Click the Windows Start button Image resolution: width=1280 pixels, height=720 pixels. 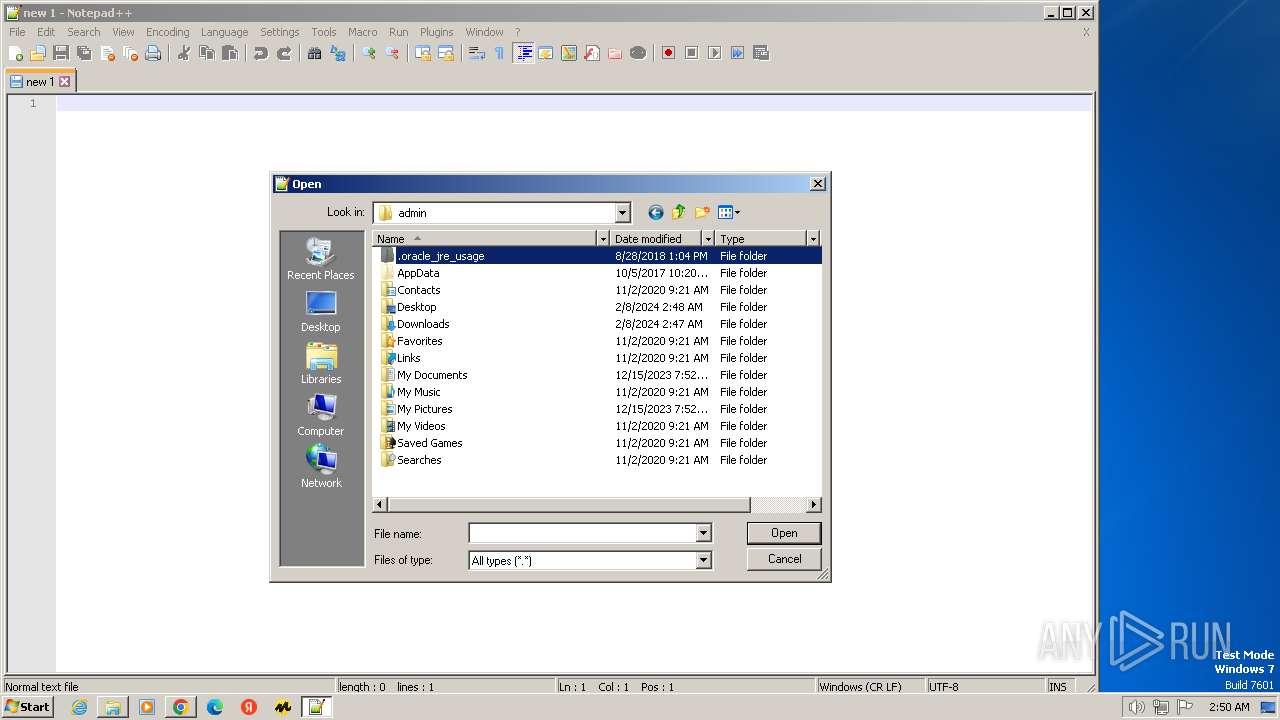[x=27, y=707]
